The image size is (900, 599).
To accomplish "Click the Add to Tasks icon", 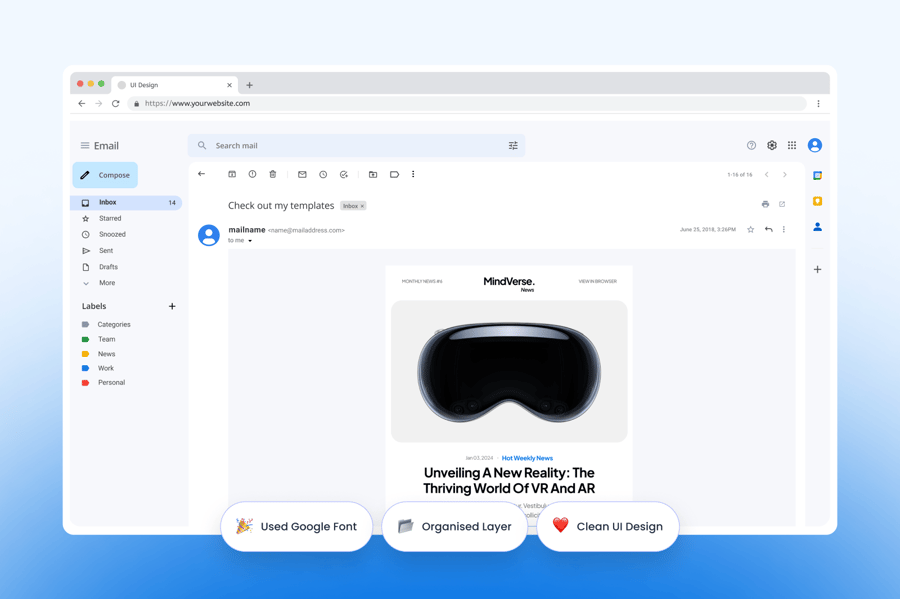I will click(344, 175).
